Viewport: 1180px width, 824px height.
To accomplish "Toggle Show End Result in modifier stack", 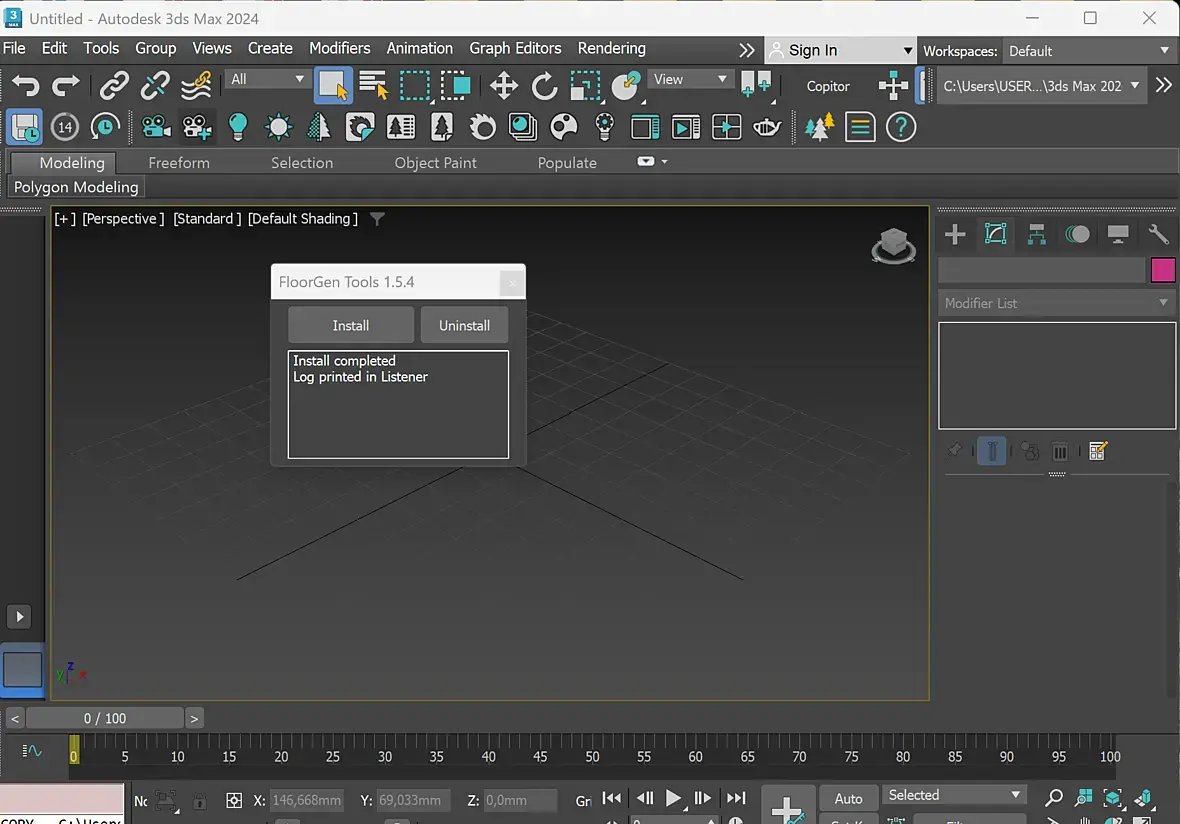I will 991,451.
